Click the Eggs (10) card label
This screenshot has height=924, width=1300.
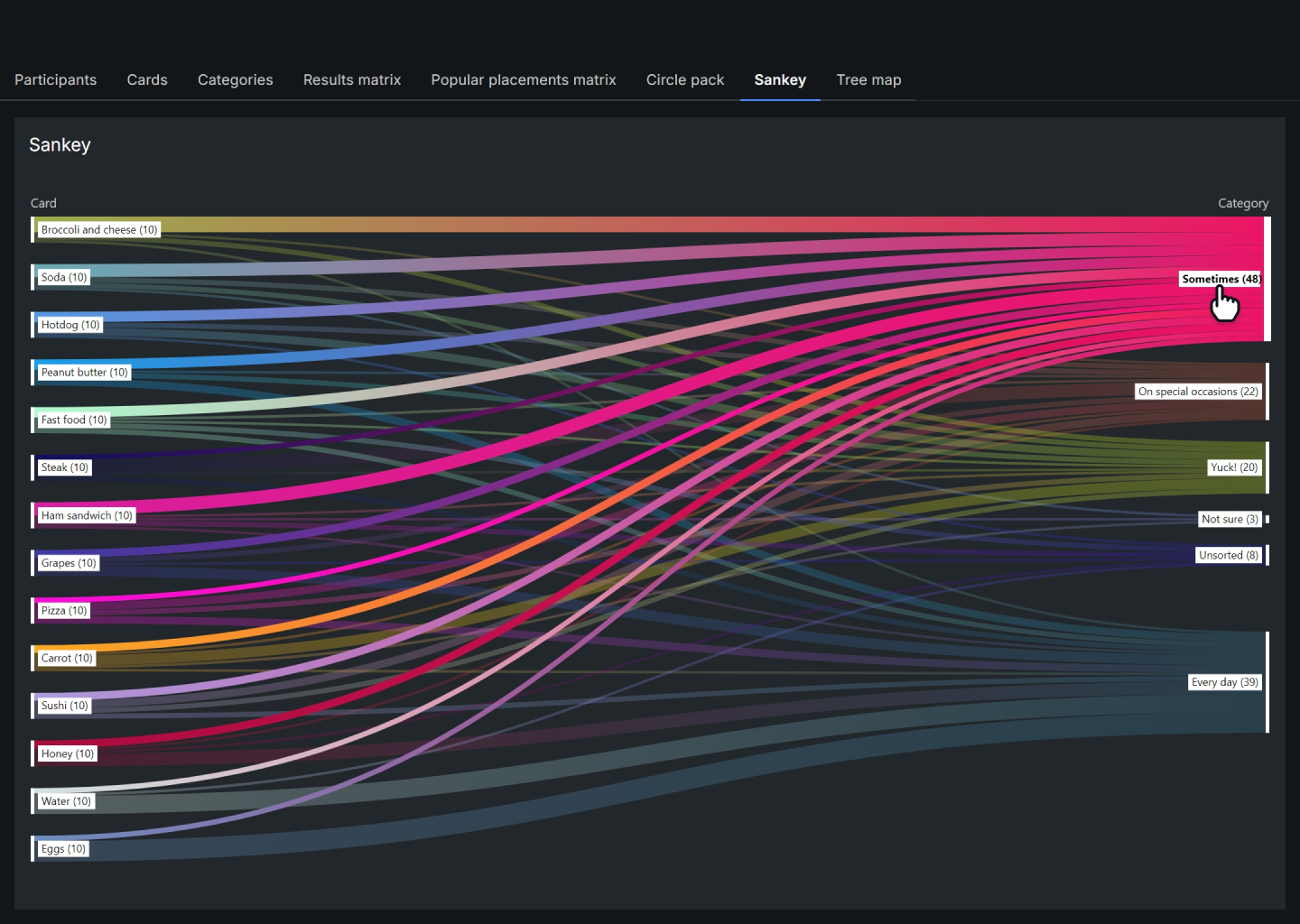[x=63, y=849]
